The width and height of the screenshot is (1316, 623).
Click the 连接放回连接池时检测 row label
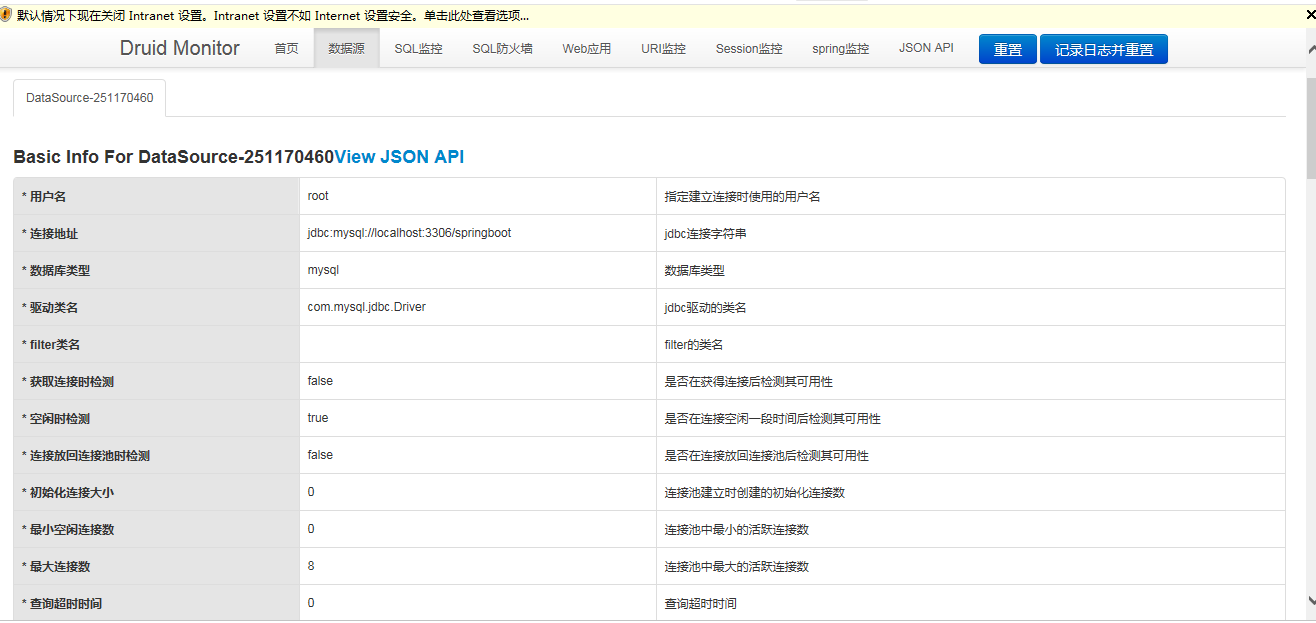[86, 456]
